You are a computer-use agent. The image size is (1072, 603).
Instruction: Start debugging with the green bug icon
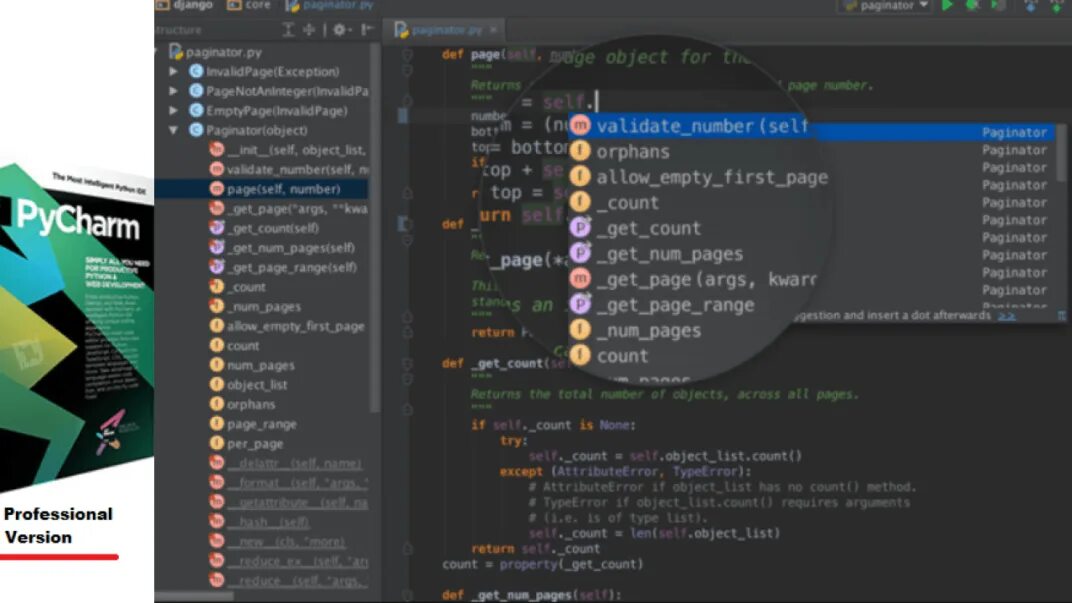(972, 5)
